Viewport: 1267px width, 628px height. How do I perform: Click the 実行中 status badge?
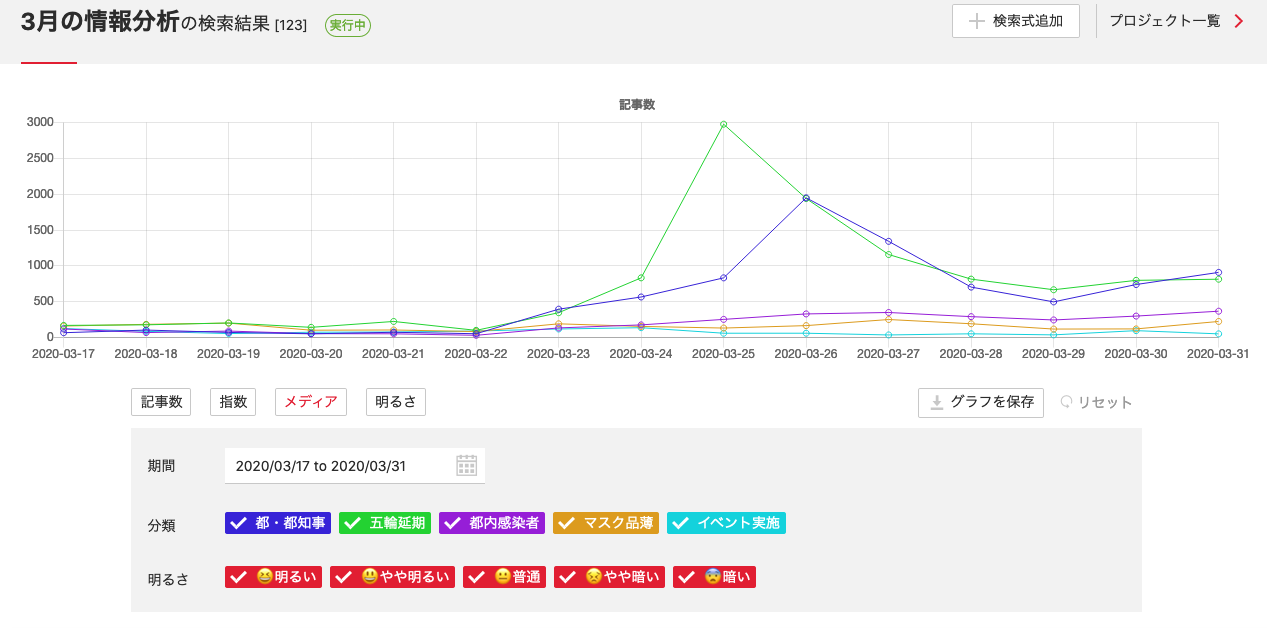(348, 25)
